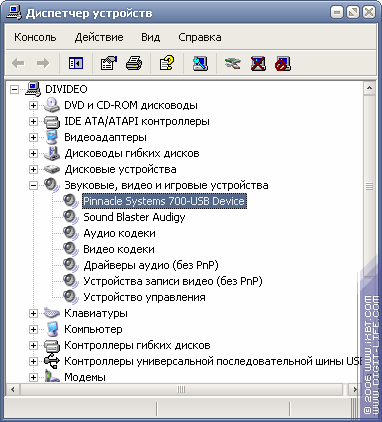The width and height of the screenshot is (382, 422).
Task: Minimize the Диспетчер устройств window
Action: [x=337, y=13]
